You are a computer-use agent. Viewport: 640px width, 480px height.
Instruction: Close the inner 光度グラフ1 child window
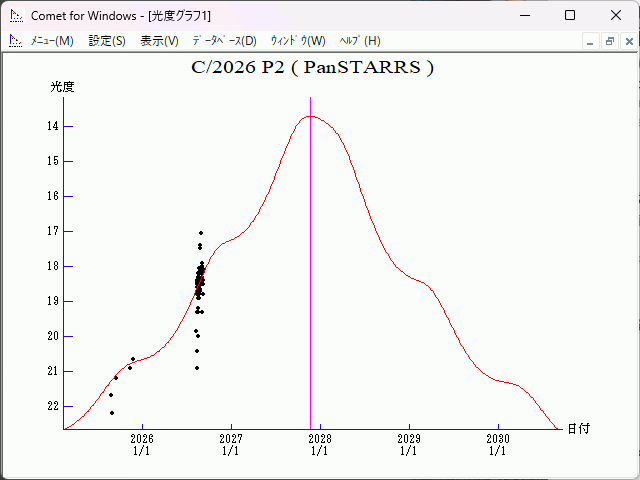click(x=629, y=41)
